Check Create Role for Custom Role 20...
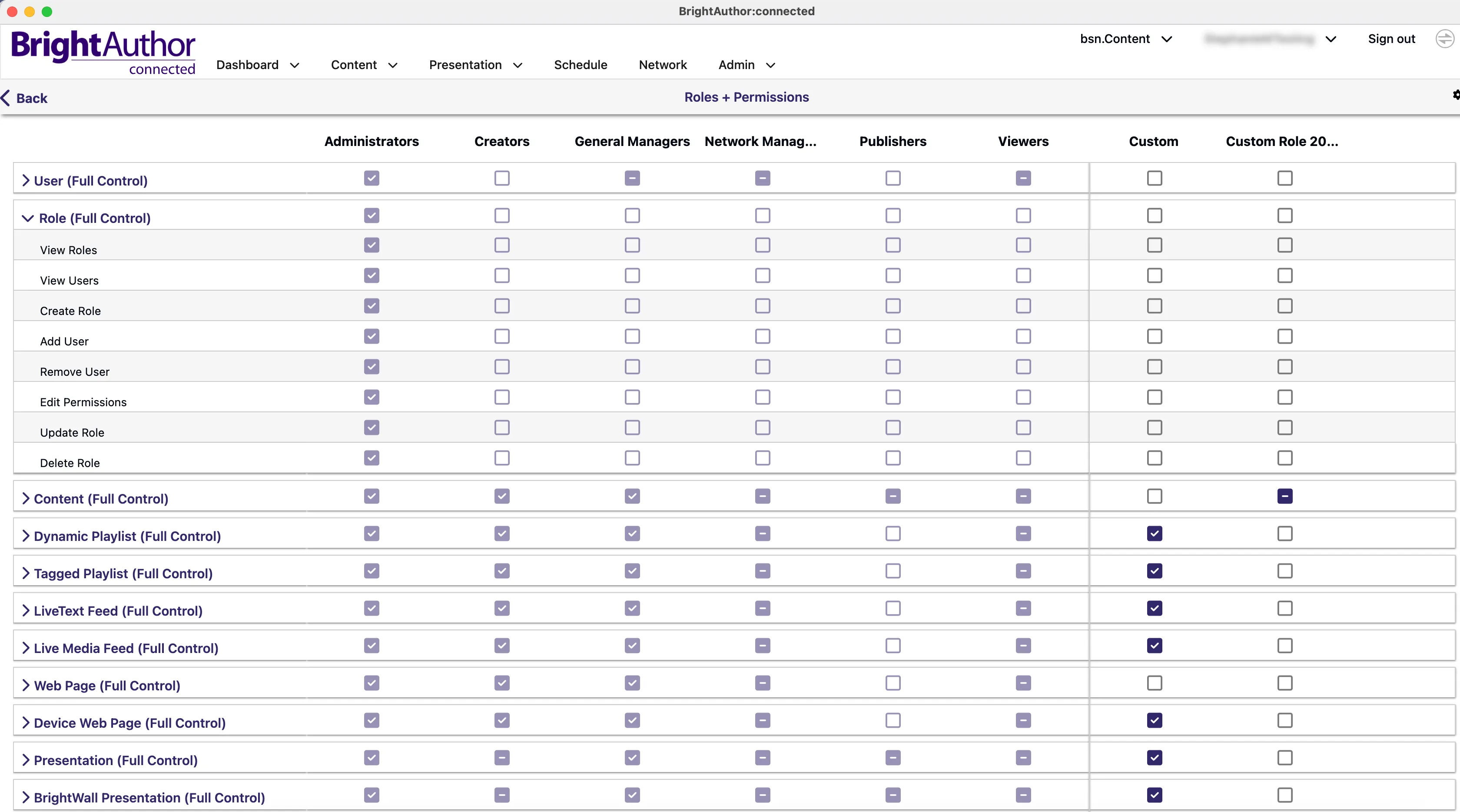The width and height of the screenshot is (1460, 812). click(x=1284, y=306)
